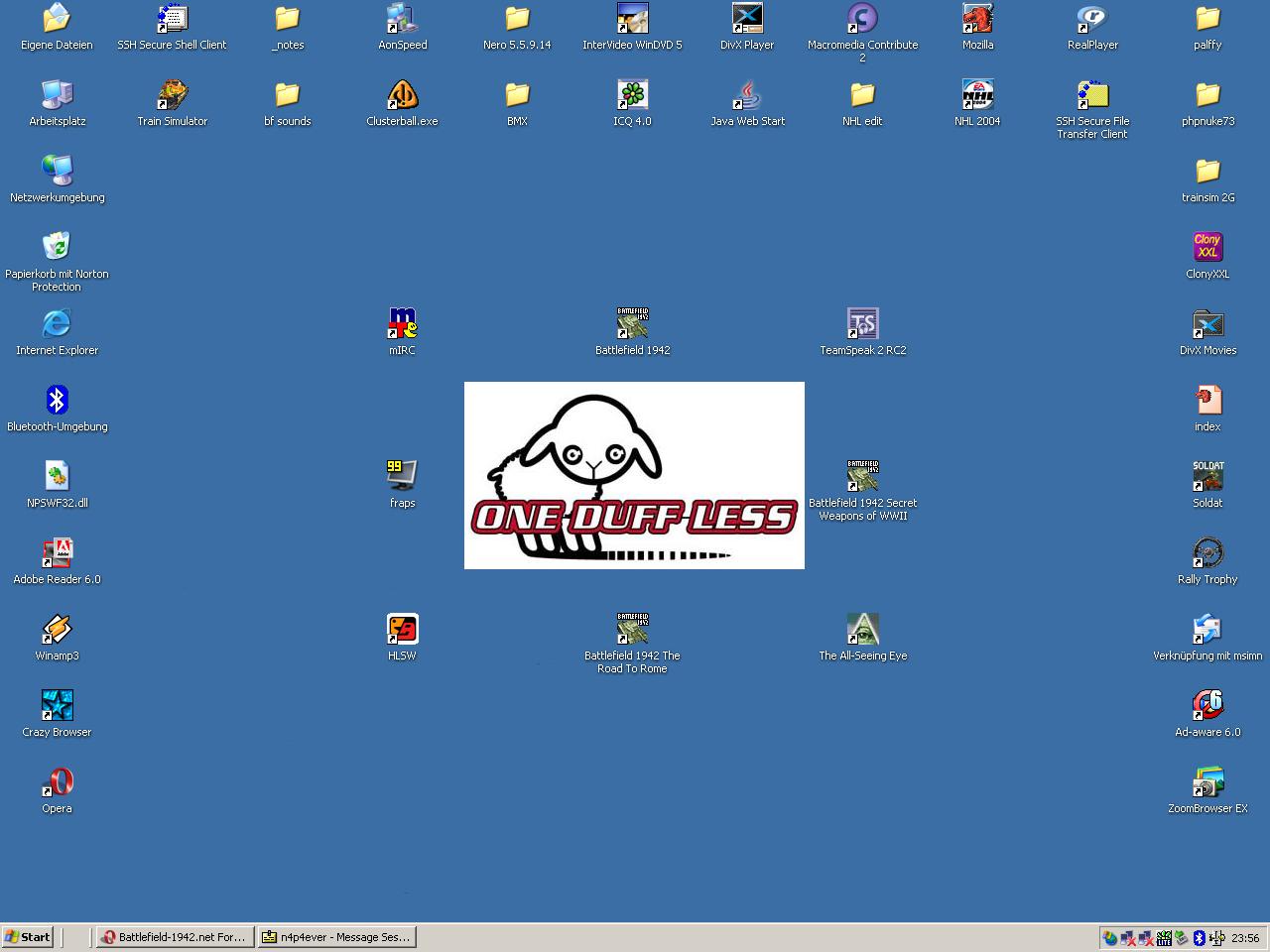Switch to n4p4ever Message Session window

tap(336, 937)
